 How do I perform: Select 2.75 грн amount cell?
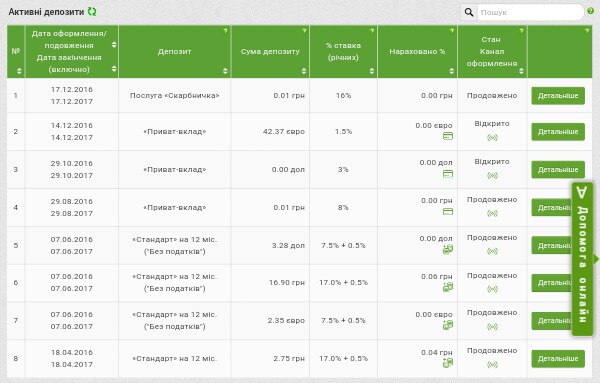coord(289,359)
